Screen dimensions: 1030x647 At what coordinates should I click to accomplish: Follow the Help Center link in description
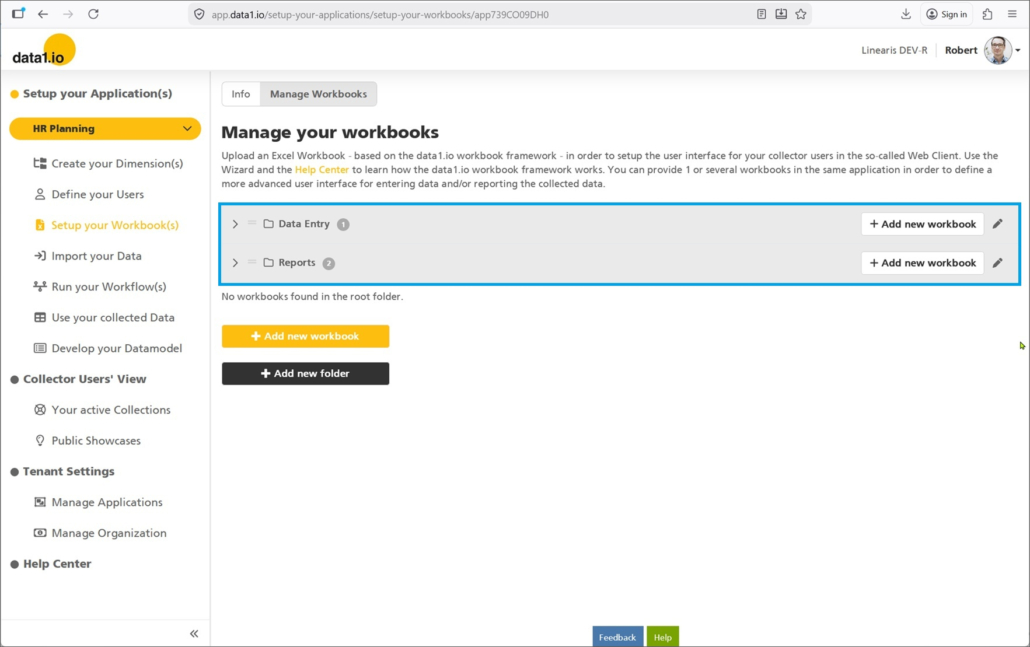(322, 170)
